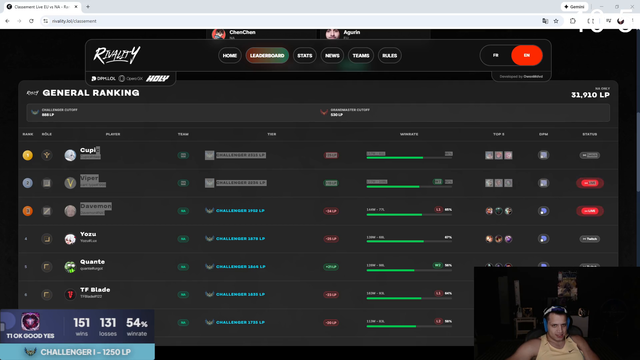Click the ChenChen player card

261,34
